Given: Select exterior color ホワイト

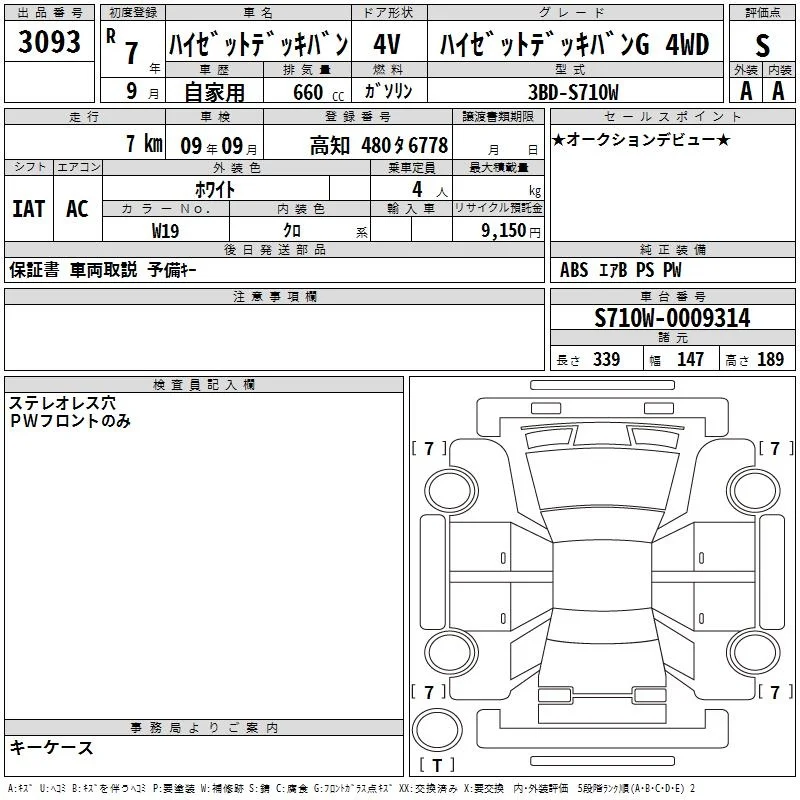Looking at the screenshot, I should tap(215, 189).
